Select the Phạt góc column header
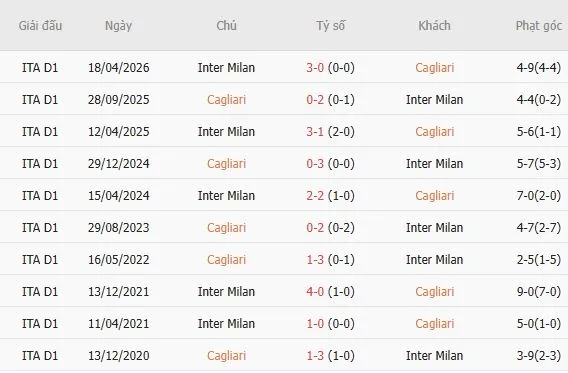Viewport: 568px width, 373px height. pos(539,26)
